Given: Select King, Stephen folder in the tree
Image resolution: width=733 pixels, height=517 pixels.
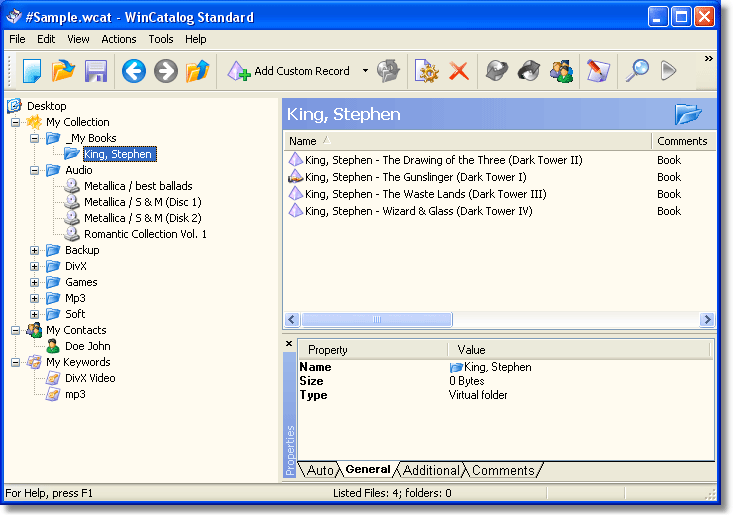Looking at the screenshot, I should tap(119, 154).
